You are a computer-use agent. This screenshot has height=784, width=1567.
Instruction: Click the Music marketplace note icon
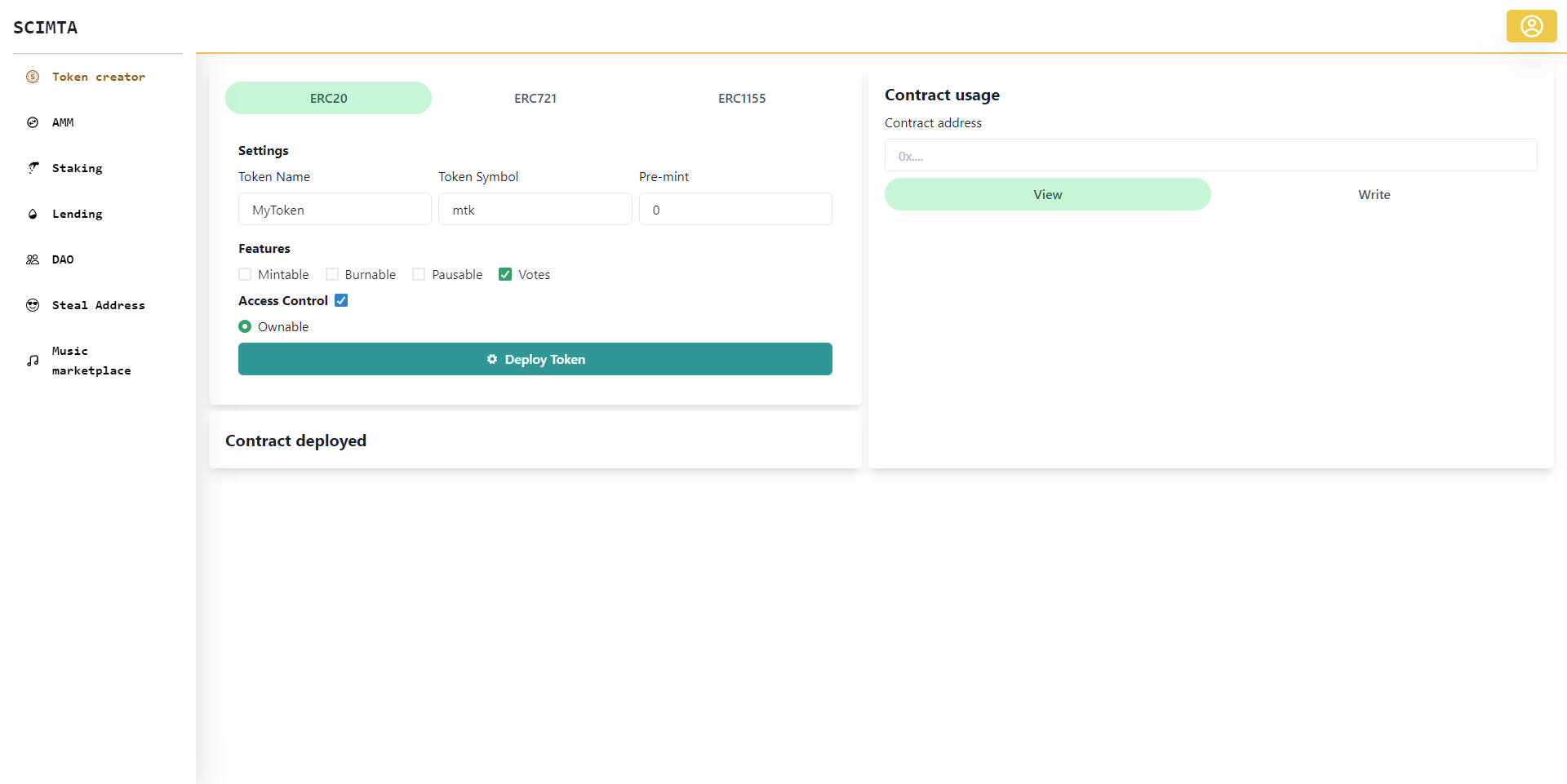click(33, 361)
